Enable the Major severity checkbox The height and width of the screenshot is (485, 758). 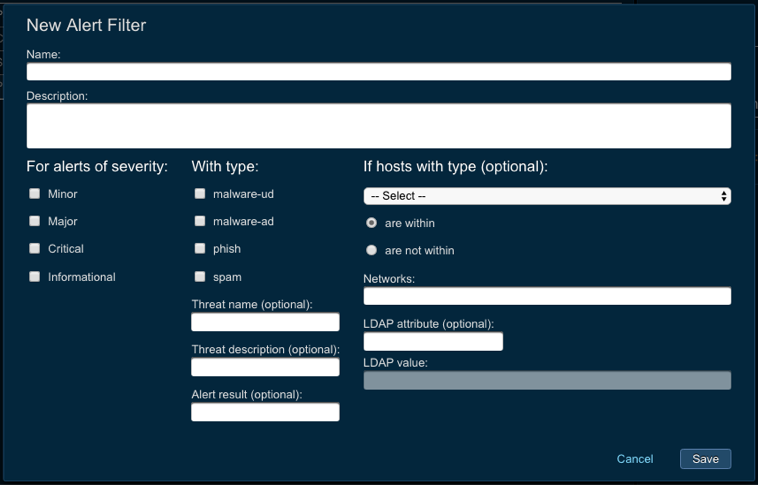click(35, 221)
